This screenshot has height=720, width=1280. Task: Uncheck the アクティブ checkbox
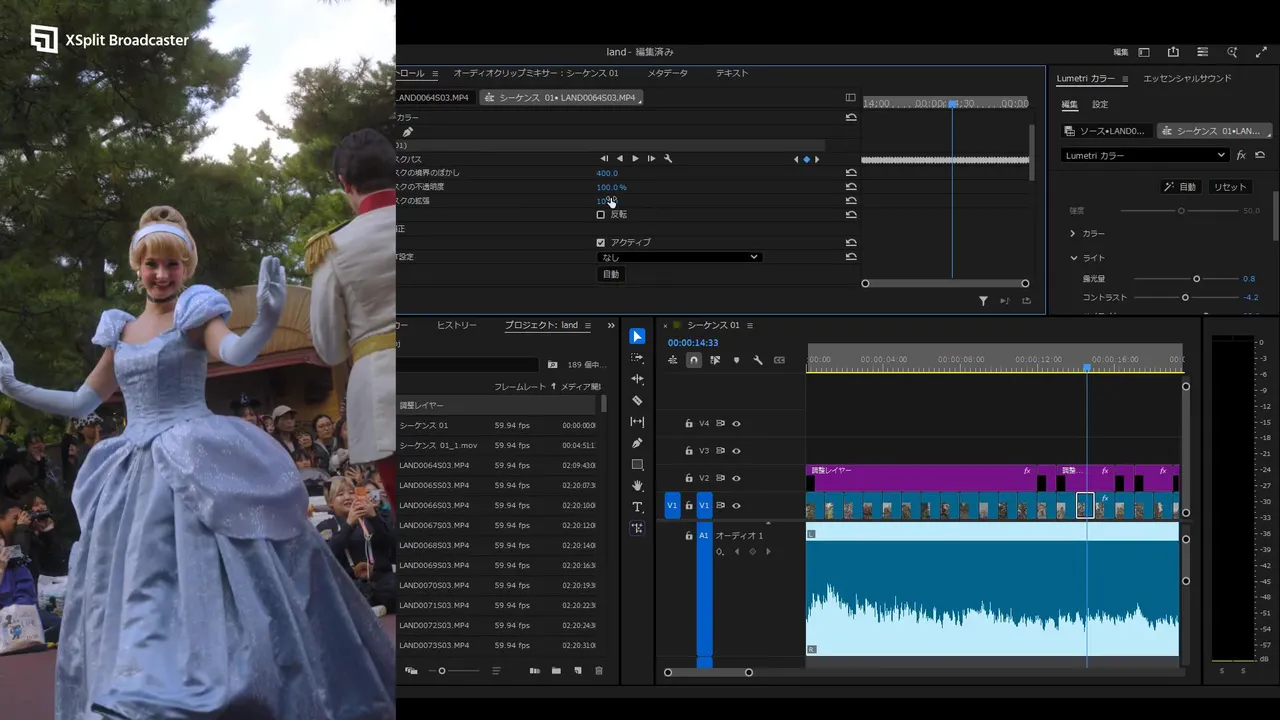601,243
